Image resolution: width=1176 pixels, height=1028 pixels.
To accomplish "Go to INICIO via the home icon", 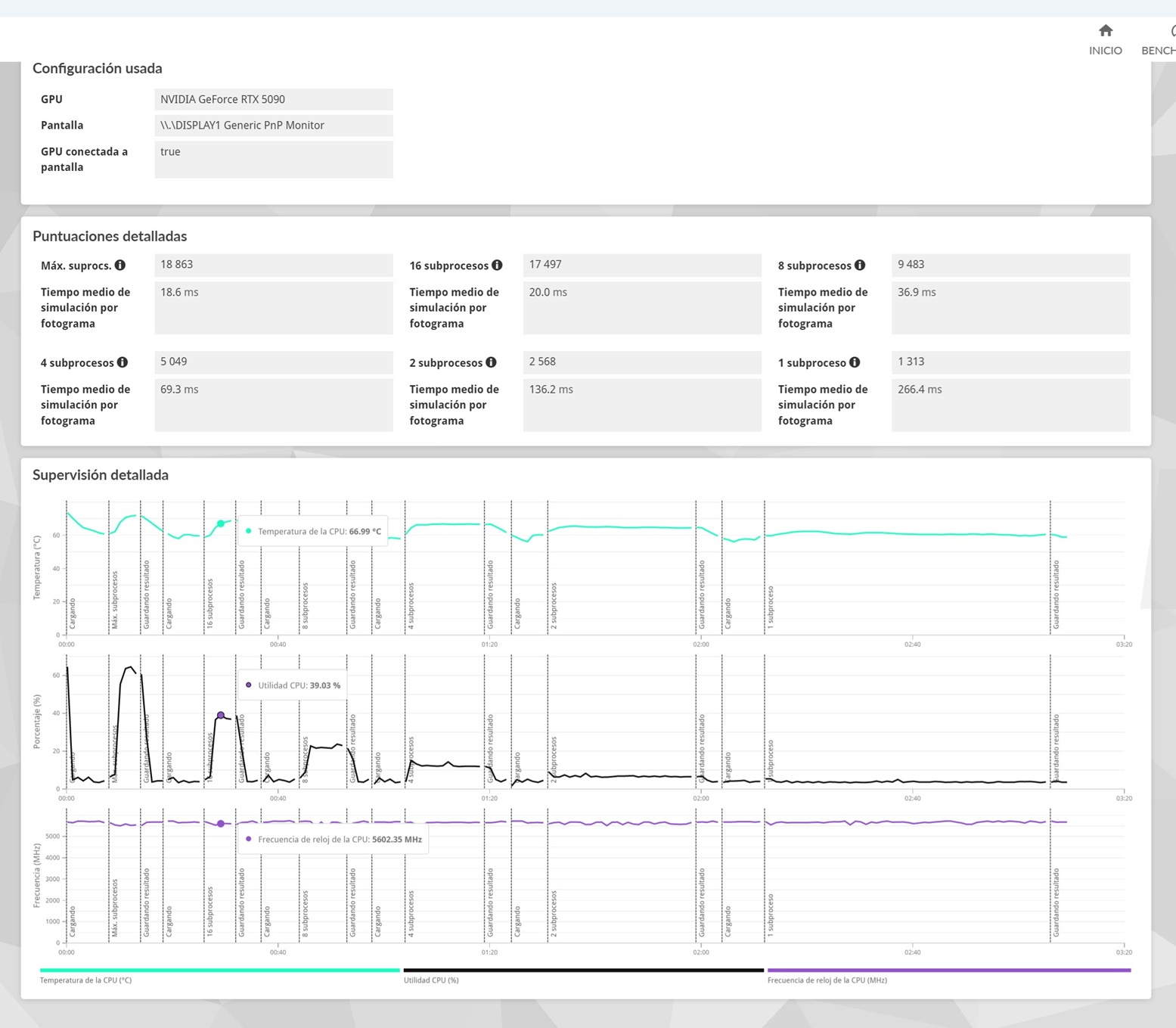I will (1105, 39).
